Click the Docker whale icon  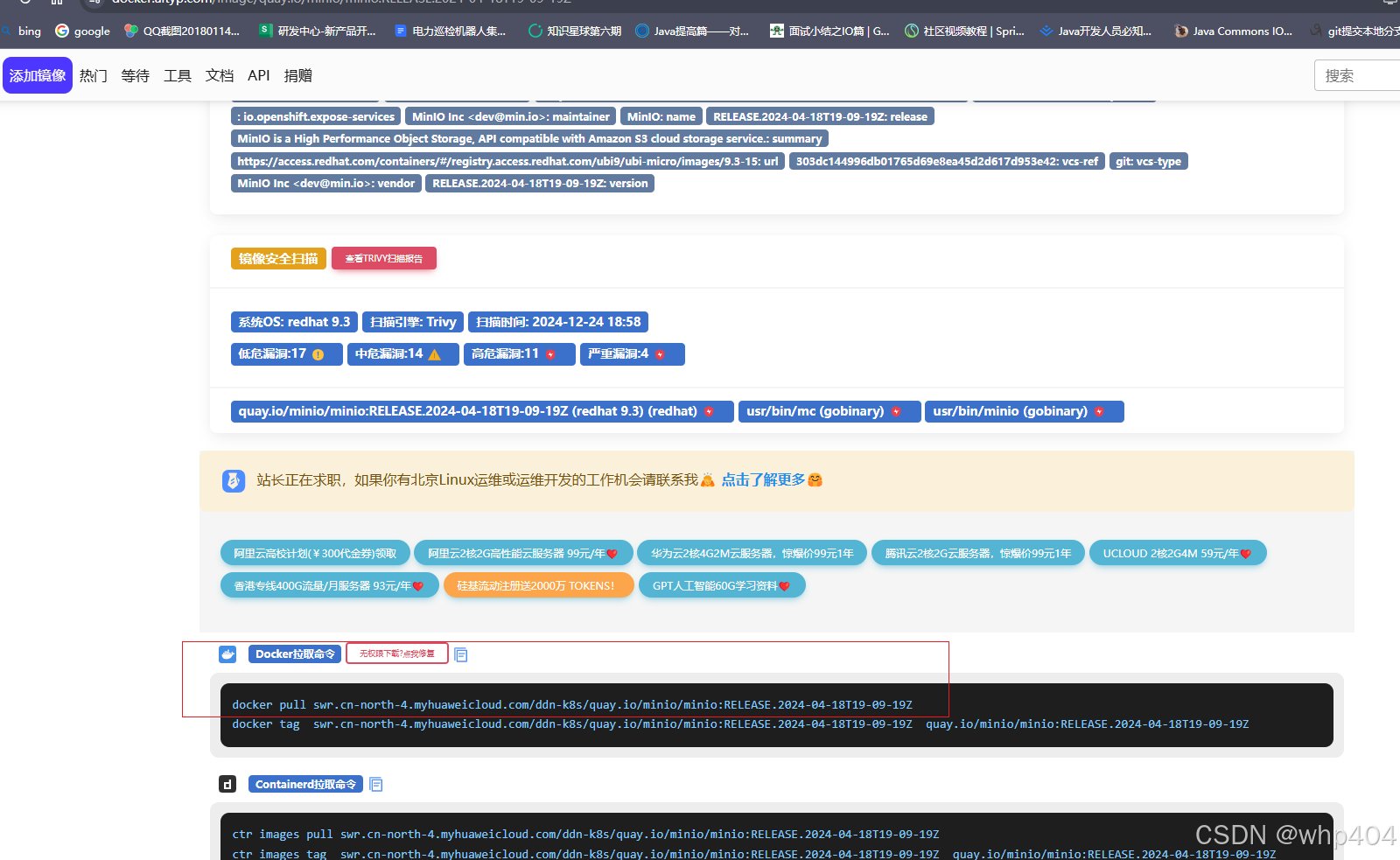(x=227, y=654)
